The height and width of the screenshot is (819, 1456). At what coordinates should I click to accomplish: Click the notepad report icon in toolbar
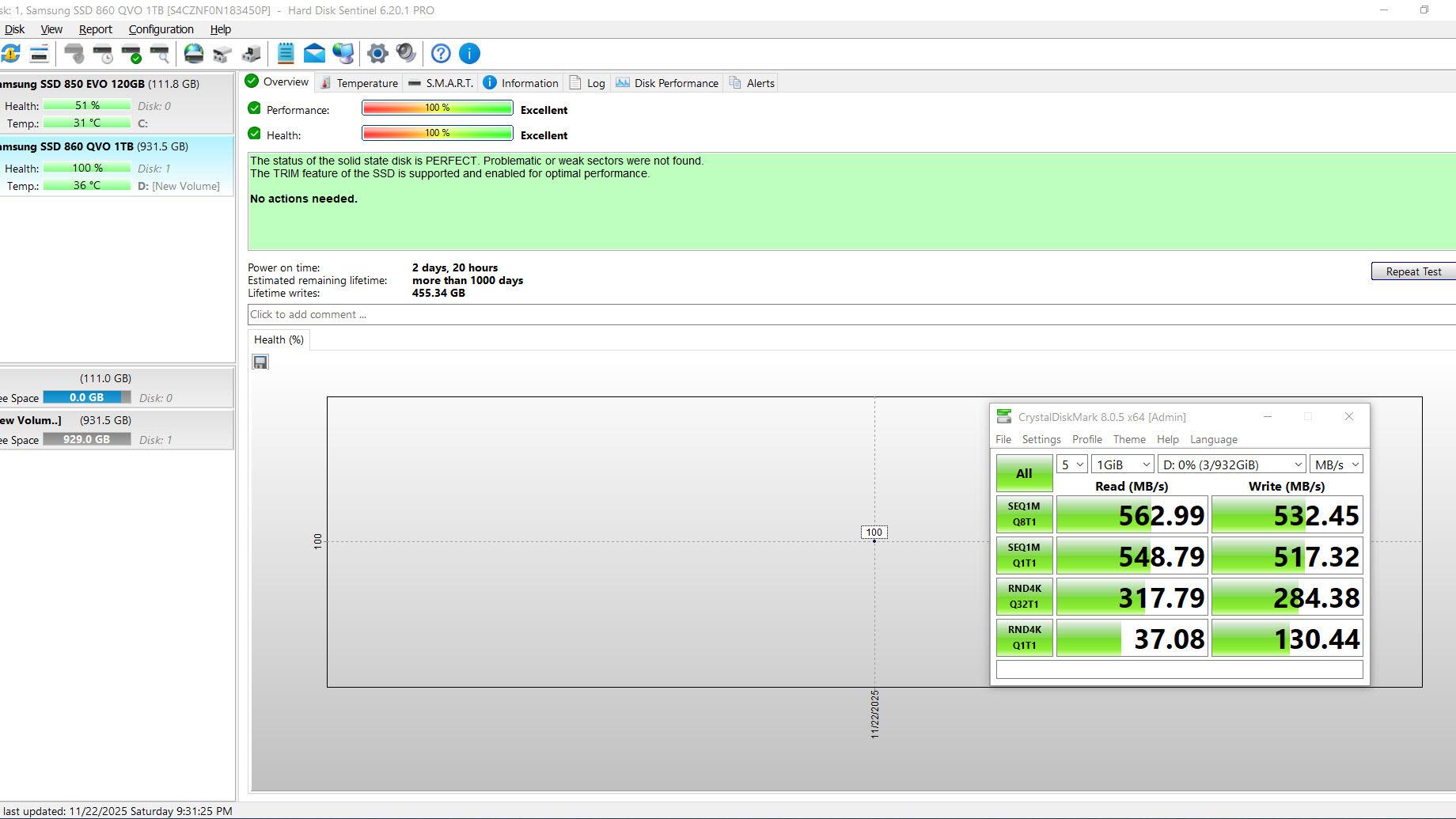pos(286,54)
